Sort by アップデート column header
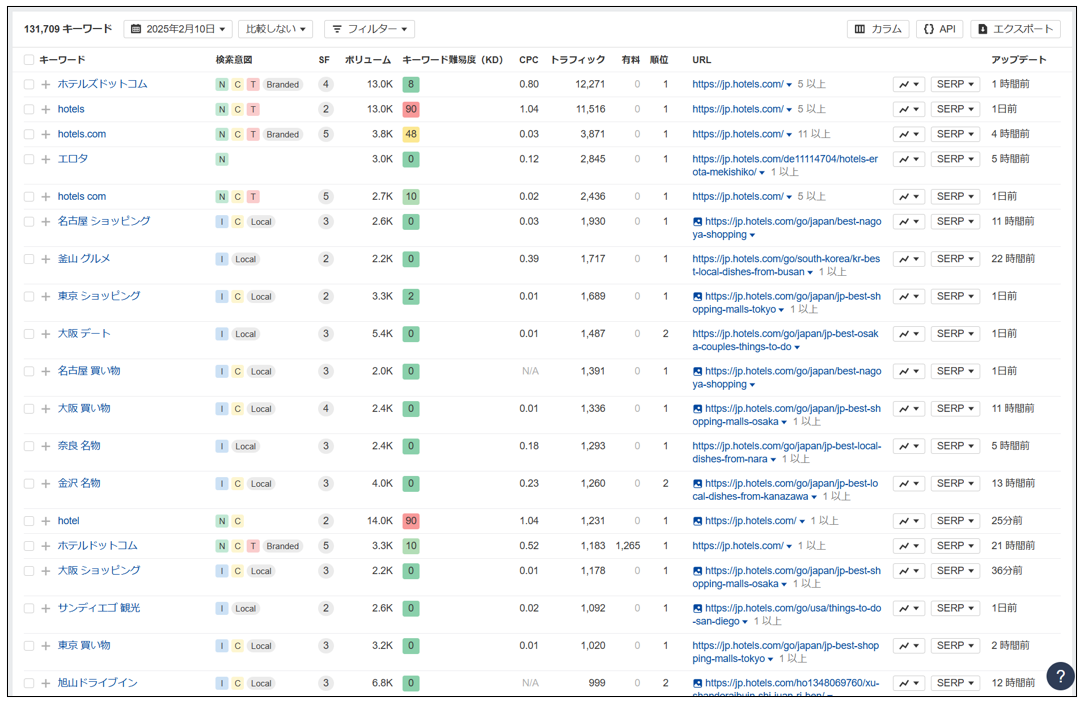The width and height of the screenshot is (1083, 702). (x=1019, y=60)
